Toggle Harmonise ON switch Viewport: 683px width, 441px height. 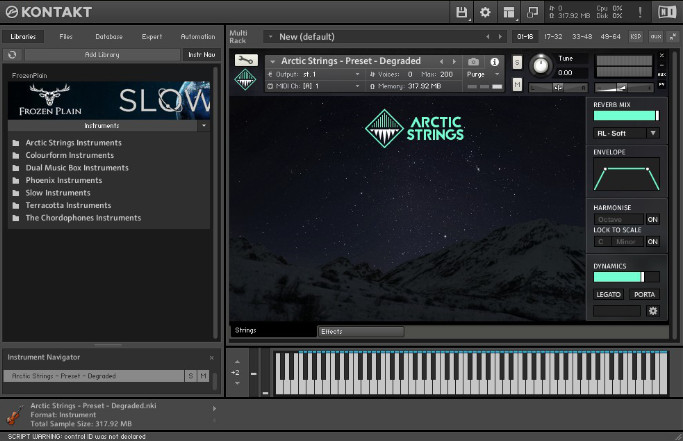pos(653,219)
